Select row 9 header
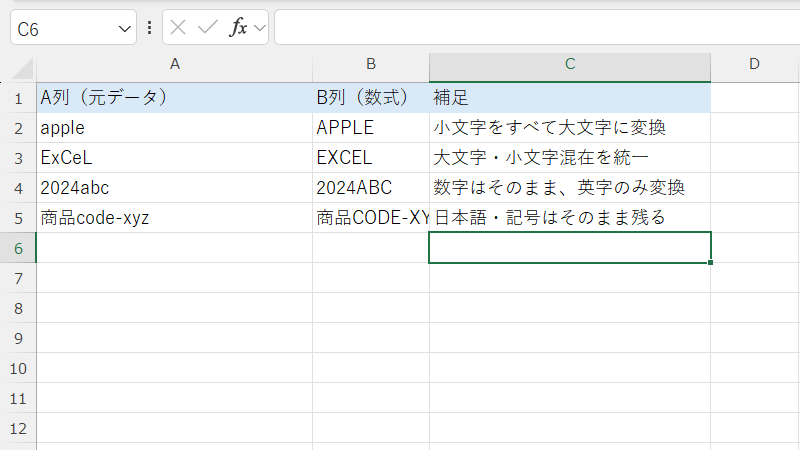 coord(18,338)
